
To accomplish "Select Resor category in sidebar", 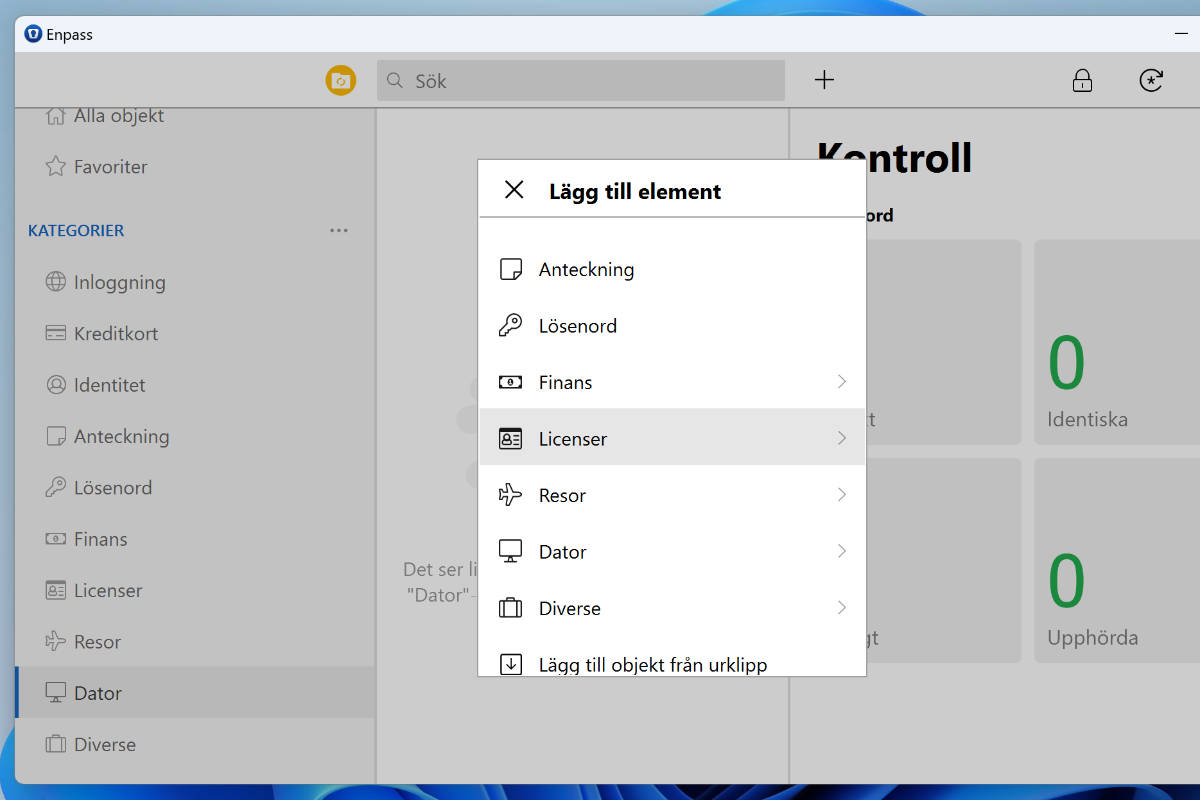I will [195, 642].
